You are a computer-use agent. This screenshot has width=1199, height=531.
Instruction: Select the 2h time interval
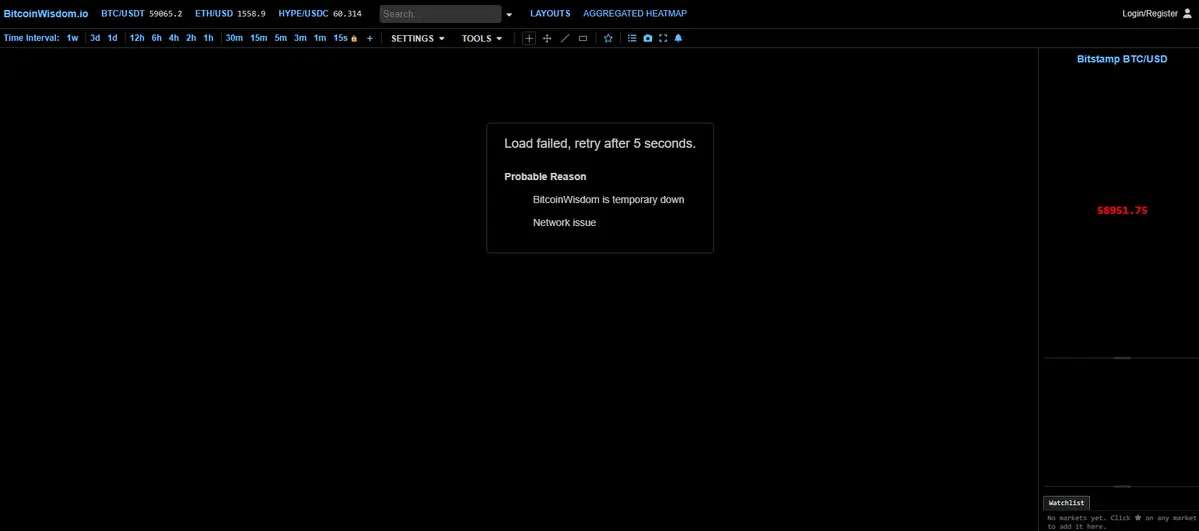191,38
